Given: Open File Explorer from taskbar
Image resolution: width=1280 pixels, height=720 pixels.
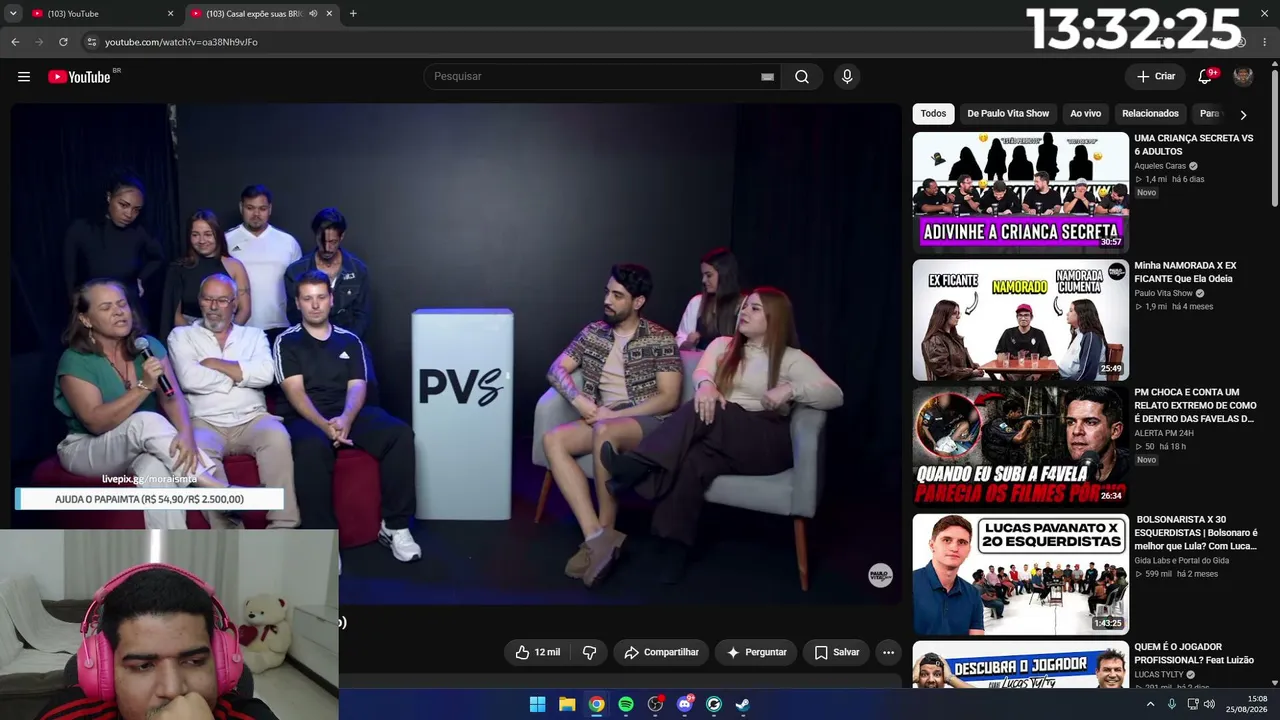Looking at the screenshot, I should click(567, 704).
